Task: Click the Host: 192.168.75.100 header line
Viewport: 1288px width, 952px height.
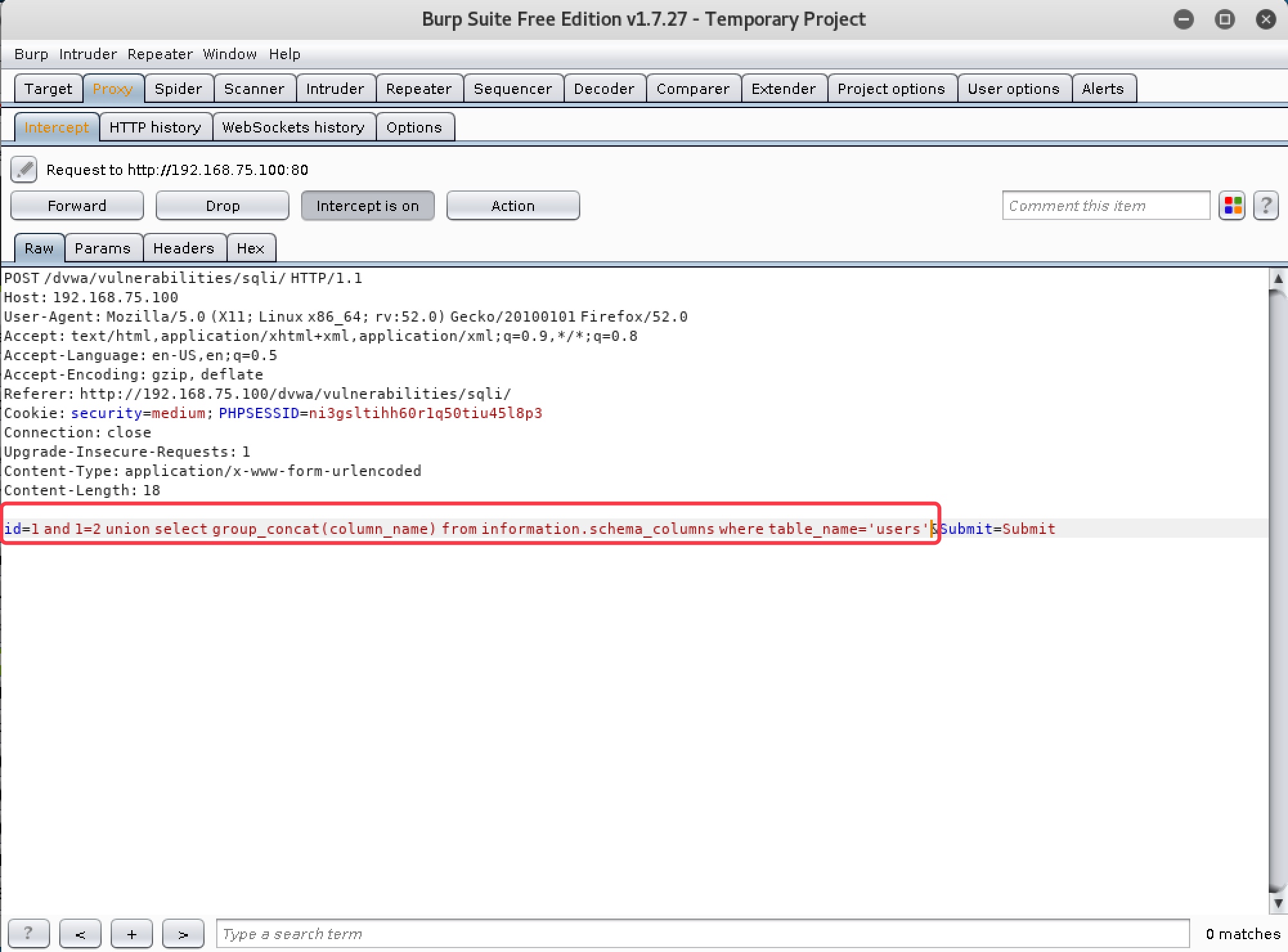Action: coord(91,297)
